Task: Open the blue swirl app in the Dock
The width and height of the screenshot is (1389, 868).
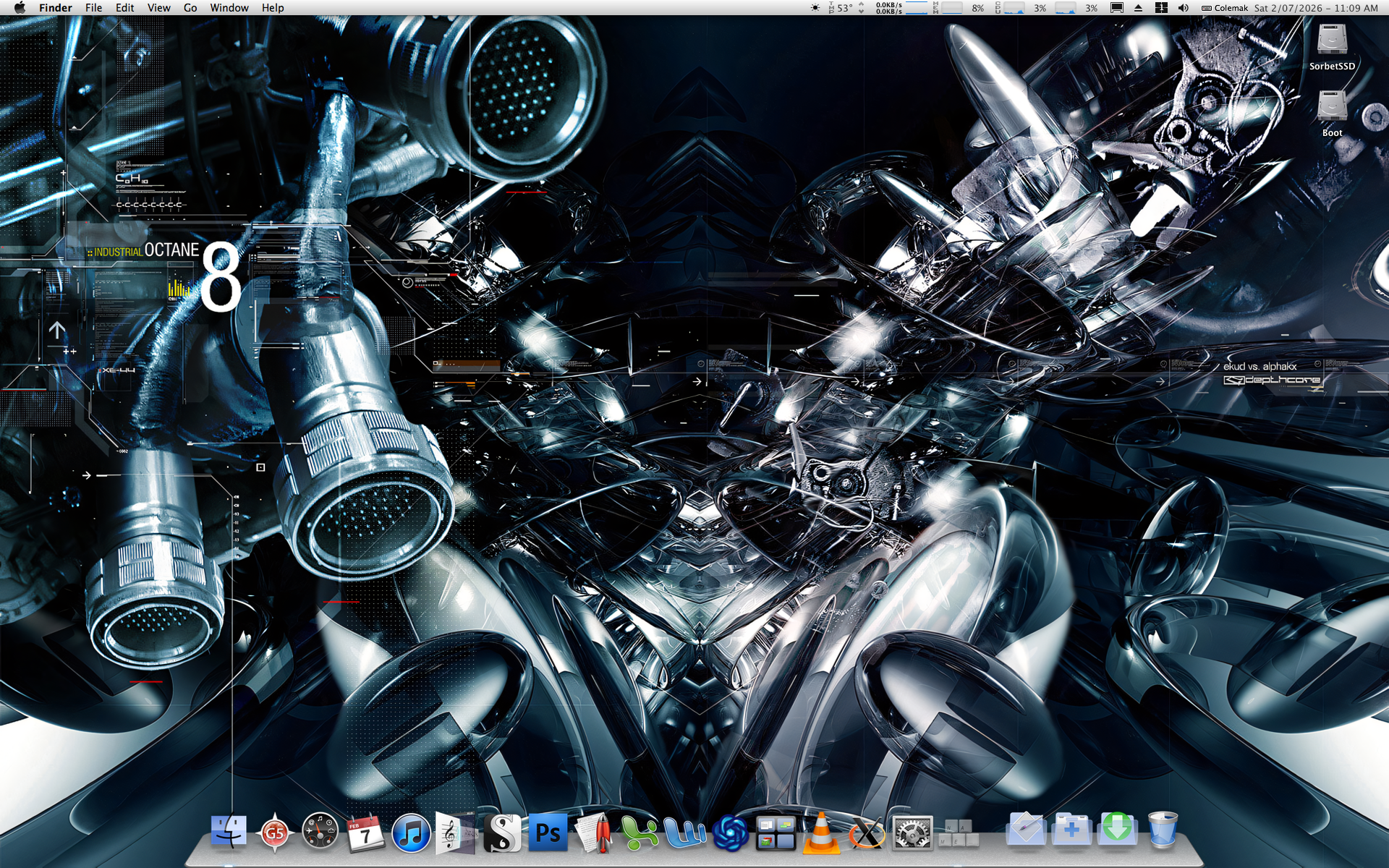Action: [x=730, y=832]
